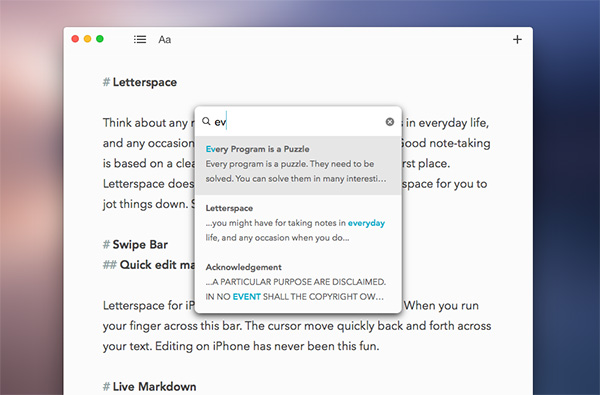Select 'Every Program is a Puzzle' result

tap(298, 165)
